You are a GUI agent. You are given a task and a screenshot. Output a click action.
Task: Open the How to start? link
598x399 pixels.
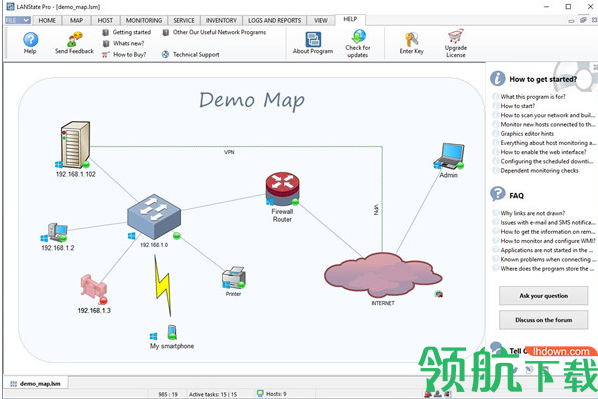pyautogui.click(x=518, y=106)
